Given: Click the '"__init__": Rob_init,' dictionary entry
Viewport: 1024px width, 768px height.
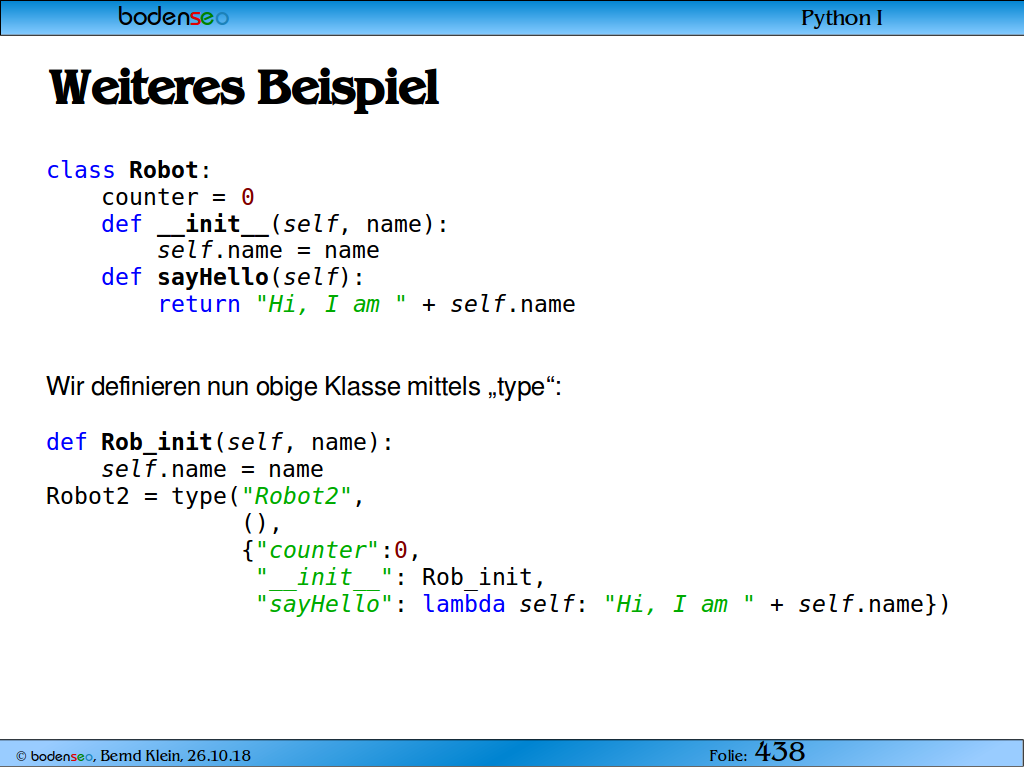Looking at the screenshot, I should (x=400, y=577).
